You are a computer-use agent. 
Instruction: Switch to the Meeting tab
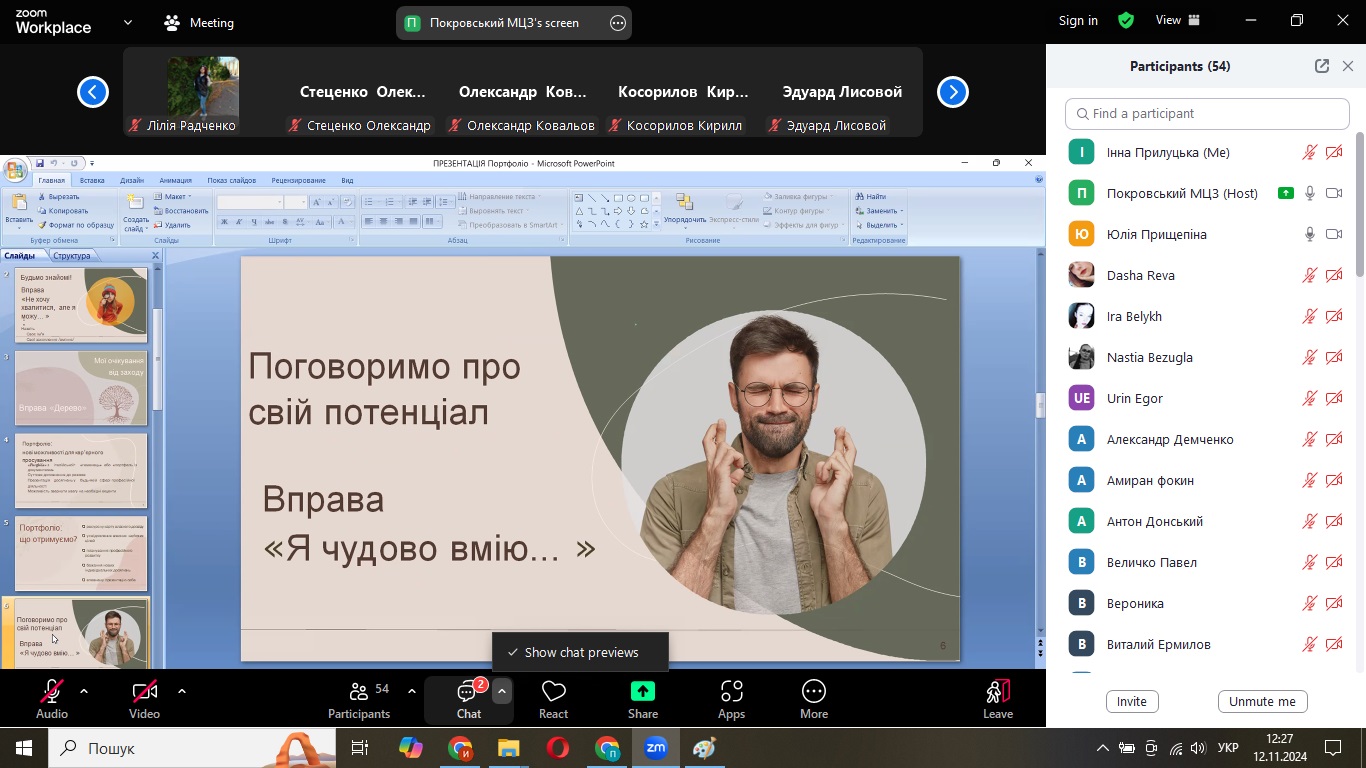199,22
